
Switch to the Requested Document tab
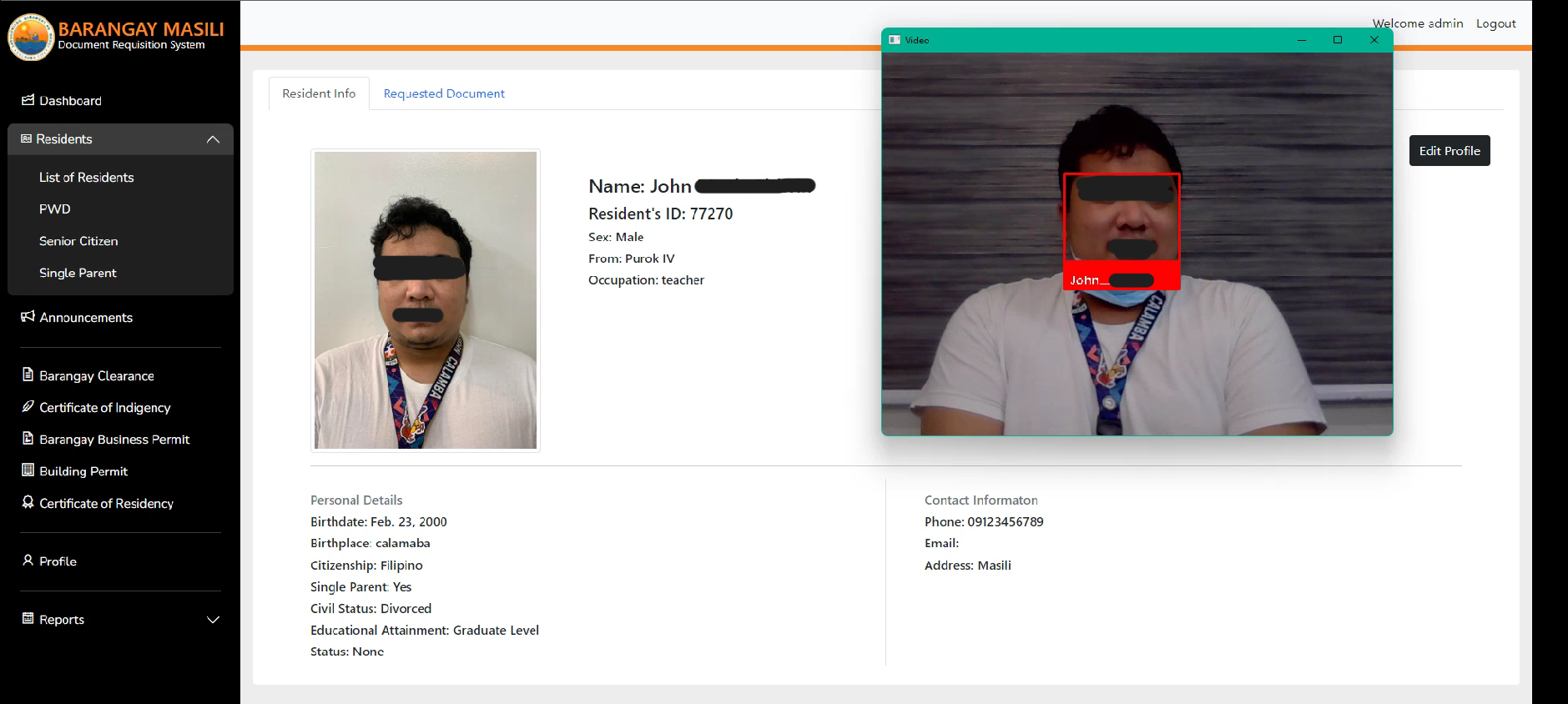point(444,93)
